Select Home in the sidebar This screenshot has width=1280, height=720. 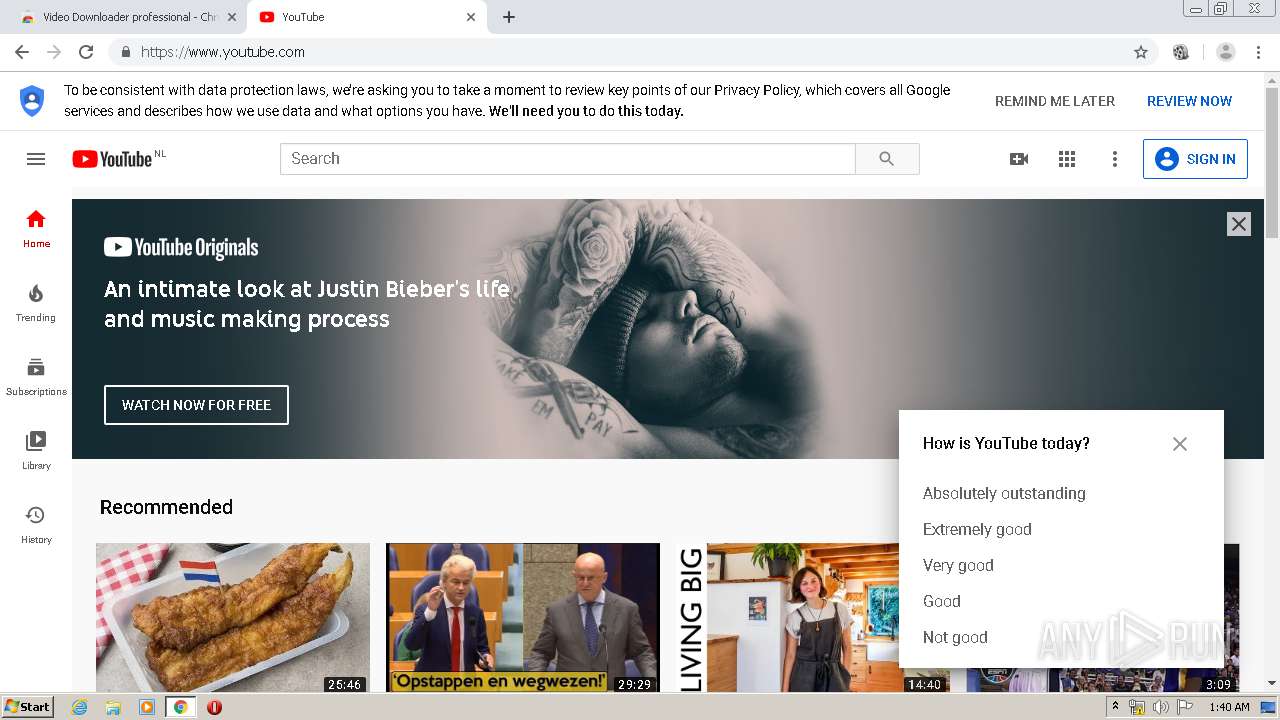click(x=36, y=229)
